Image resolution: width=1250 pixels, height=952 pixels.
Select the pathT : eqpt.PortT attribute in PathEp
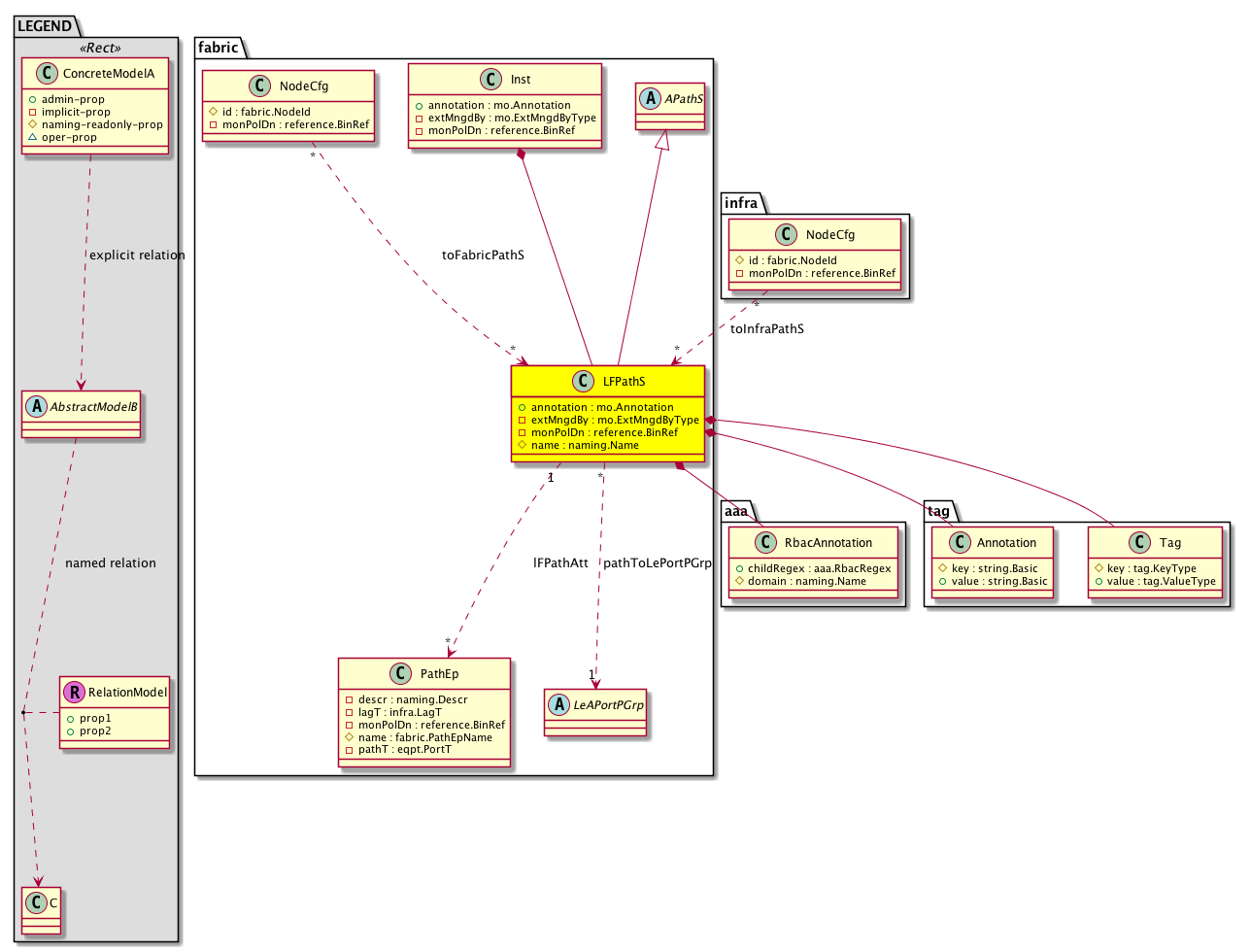coord(405,750)
